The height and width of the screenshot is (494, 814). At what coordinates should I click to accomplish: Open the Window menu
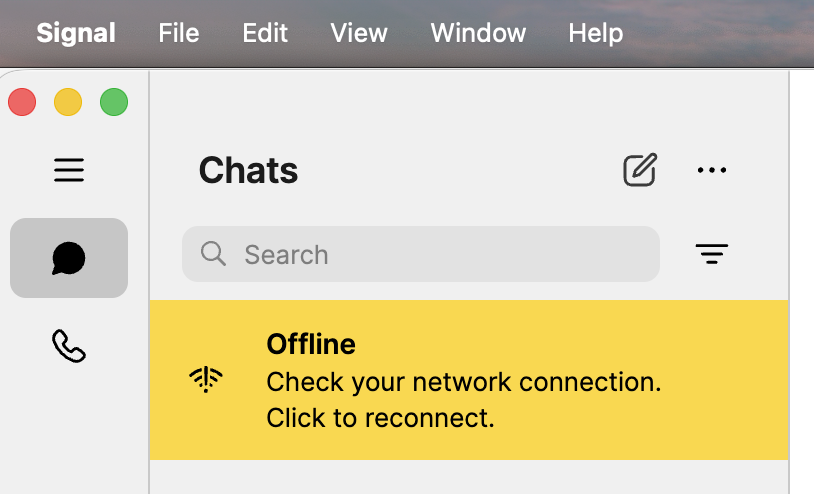pos(478,33)
